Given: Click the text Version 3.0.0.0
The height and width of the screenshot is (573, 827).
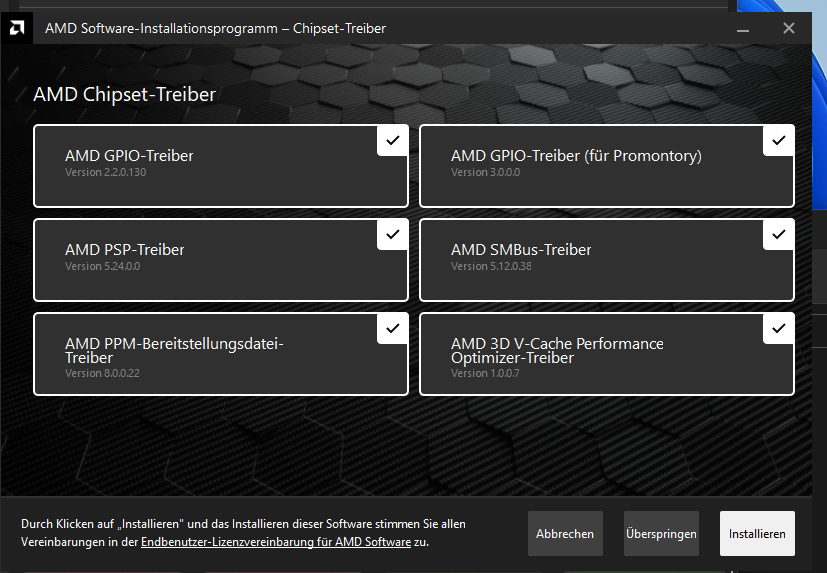Looking at the screenshot, I should pos(485,172).
